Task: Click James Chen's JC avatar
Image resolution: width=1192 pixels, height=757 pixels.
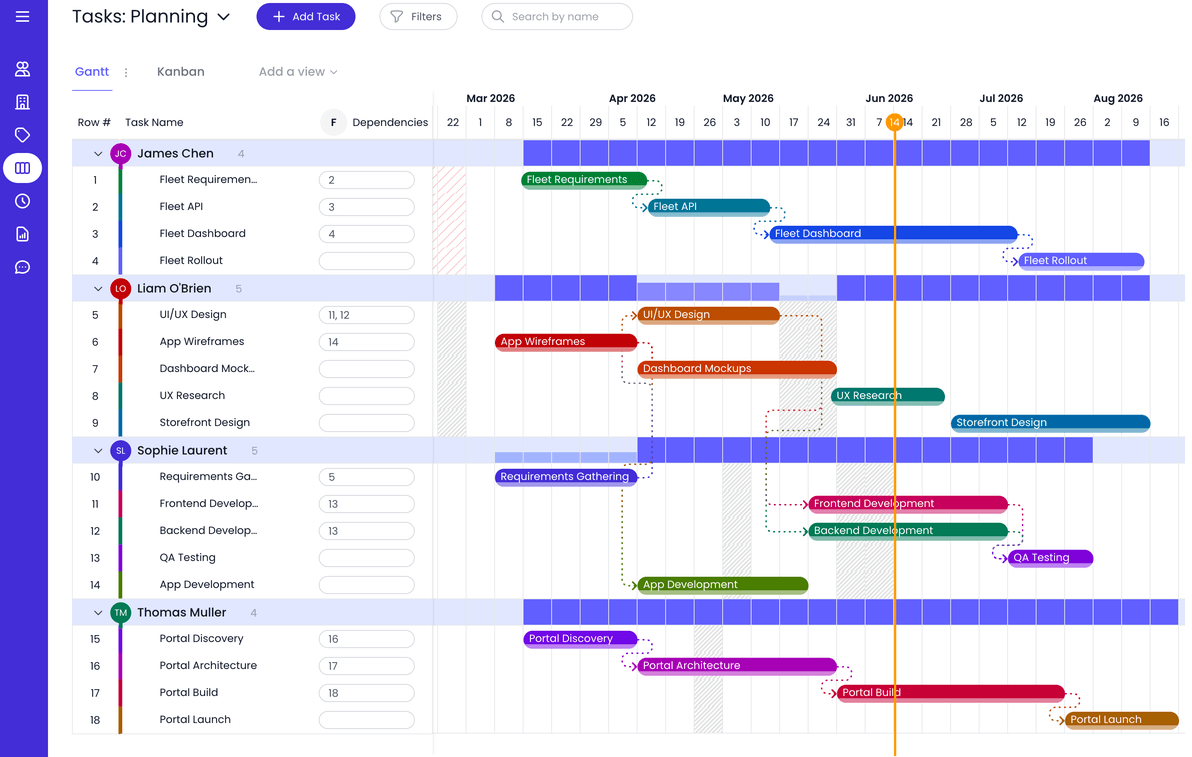Action: pos(120,154)
